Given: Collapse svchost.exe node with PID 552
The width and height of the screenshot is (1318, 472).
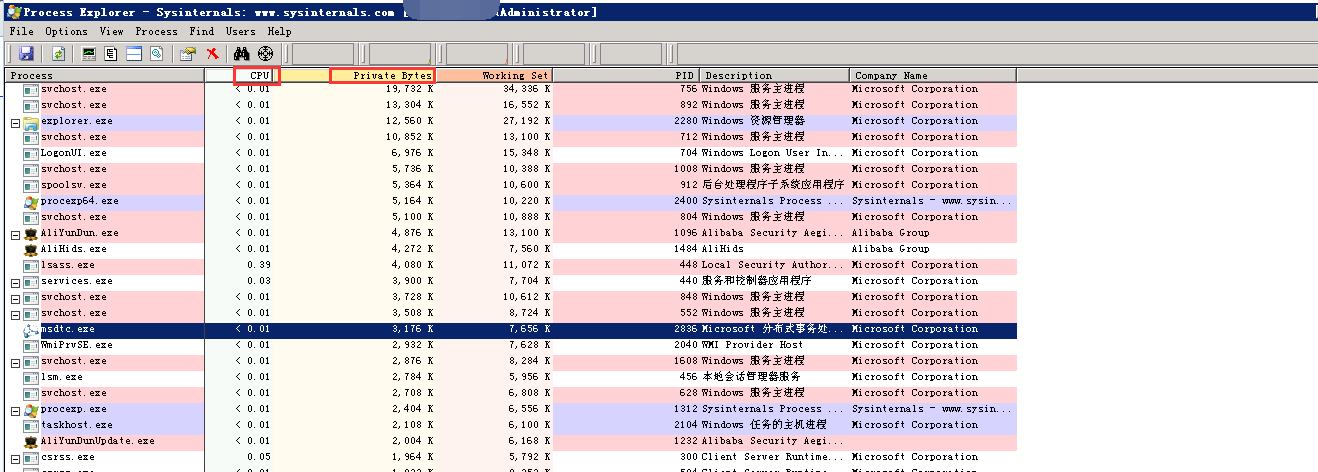Looking at the screenshot, I should pyautogui.click(x=15, y=314).
